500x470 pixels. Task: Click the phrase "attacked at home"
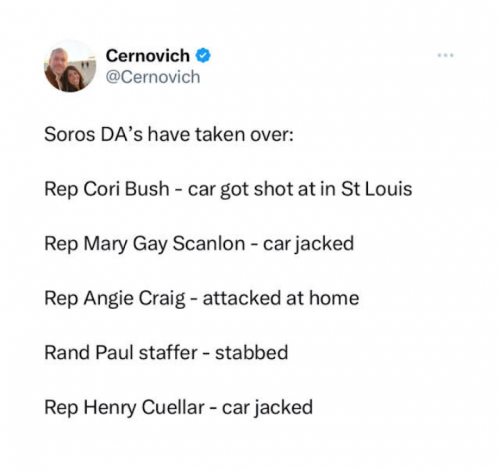tap(281, 298)
